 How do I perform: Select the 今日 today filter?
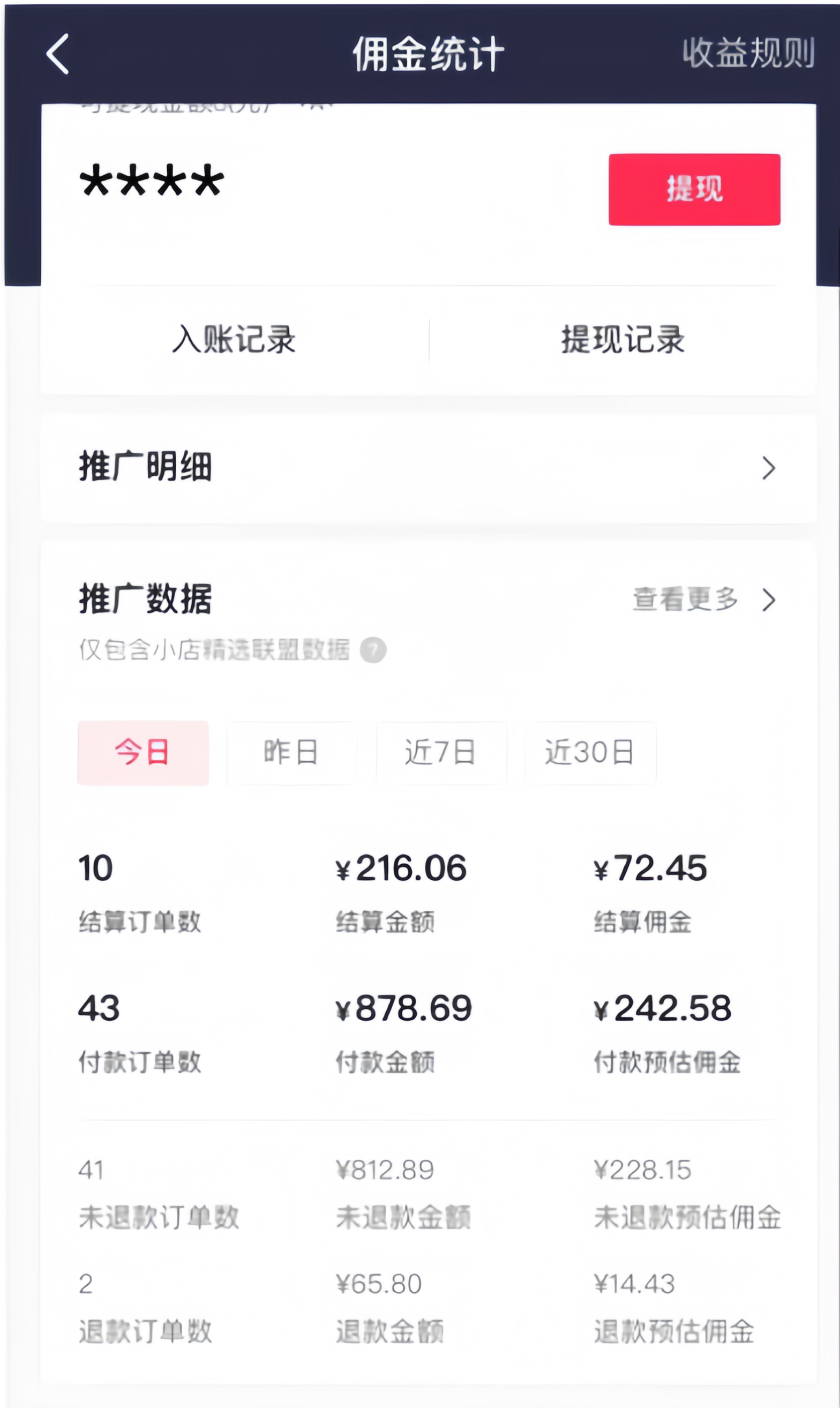pos(142,753)
